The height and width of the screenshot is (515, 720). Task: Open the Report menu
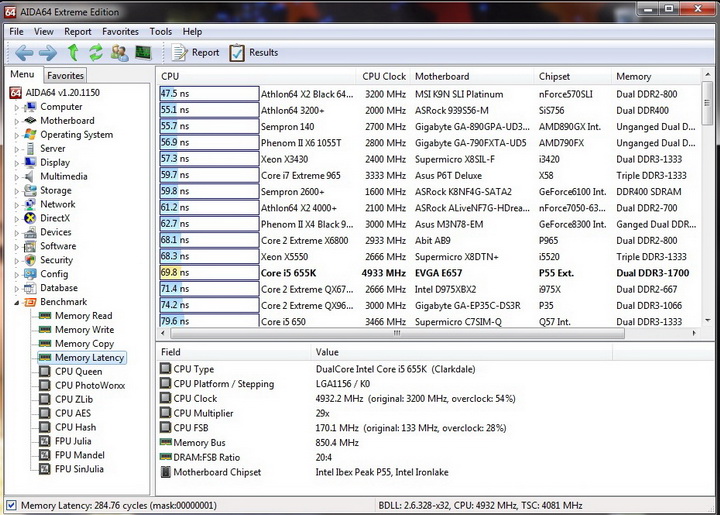(78, 32)
